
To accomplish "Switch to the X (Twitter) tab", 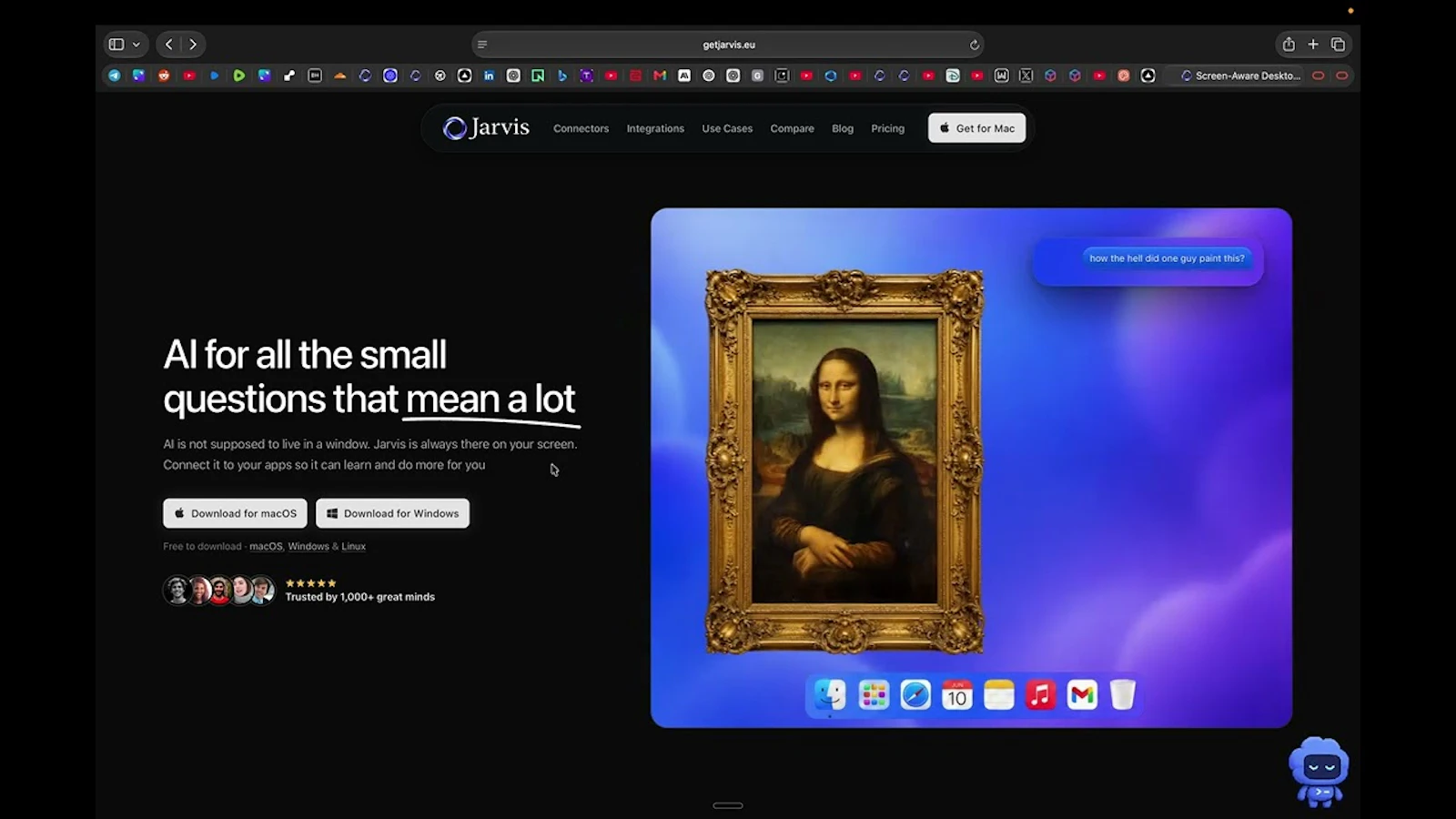I will pos(1026,76).
